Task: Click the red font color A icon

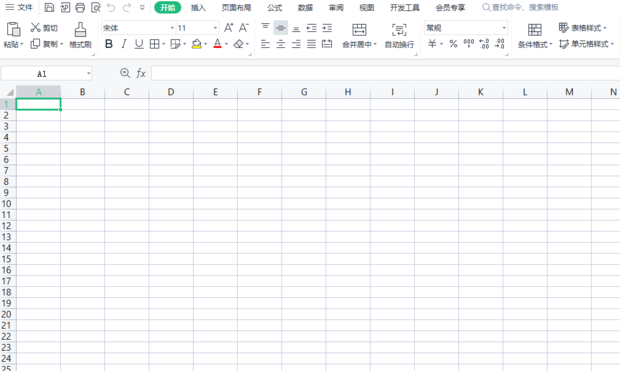Action: click(217, 44)
